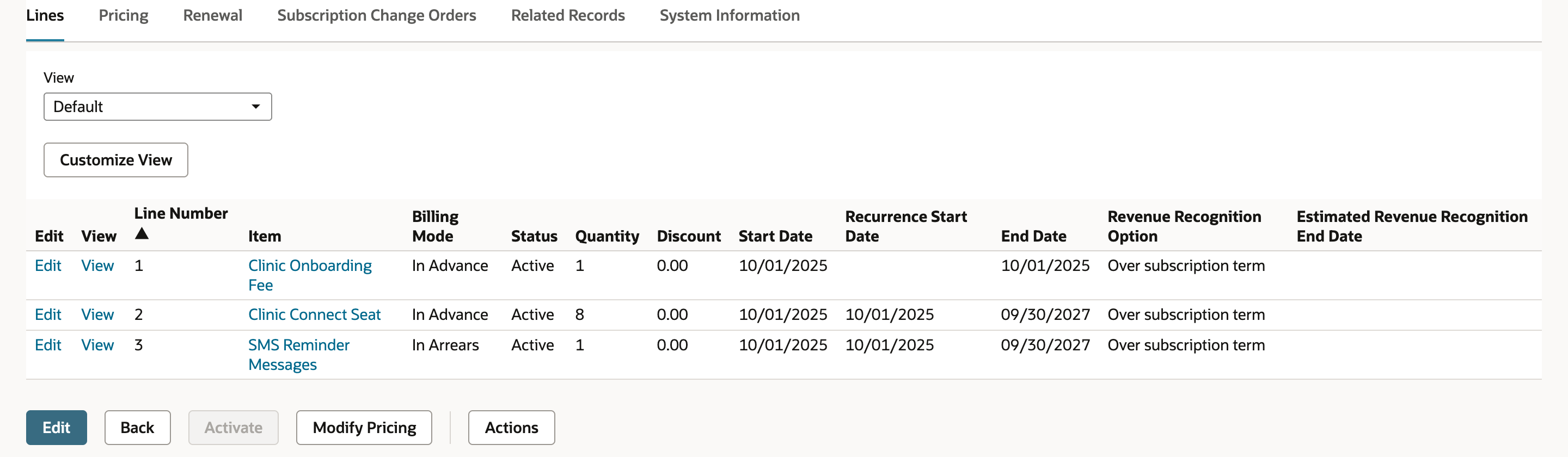Click end date 09/30/2027 for SMS Reminder Messages
Viewport: 1568px width, 457px height.
[x=1045, y=345]
